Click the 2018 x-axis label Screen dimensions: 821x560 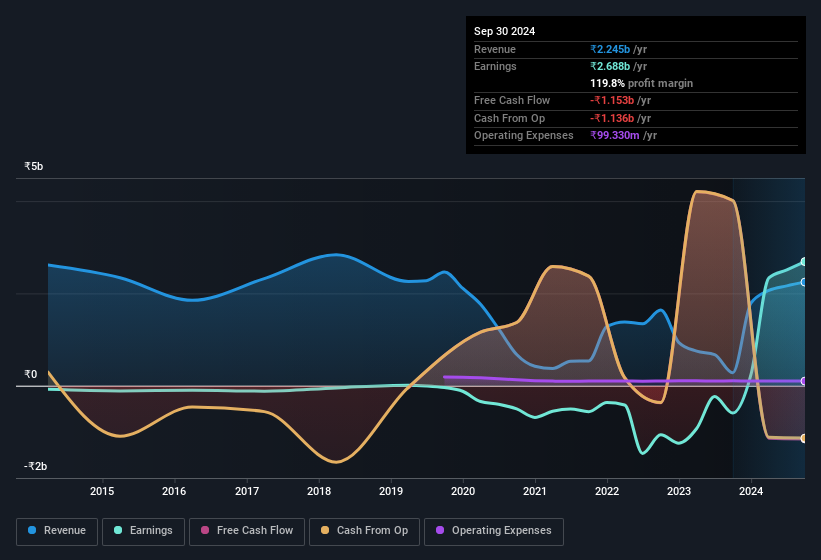pyautogui.click(x=319, y=491)
